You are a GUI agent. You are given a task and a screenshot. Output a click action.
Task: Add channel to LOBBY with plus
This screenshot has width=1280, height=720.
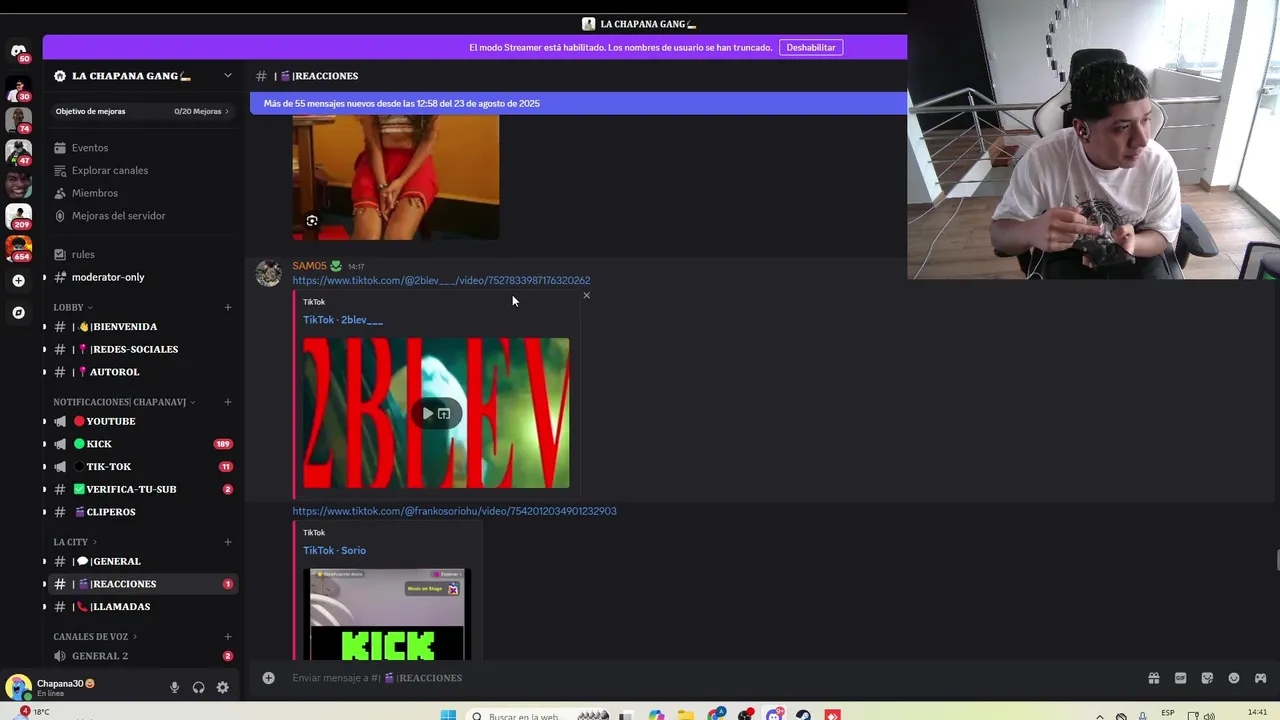point(228,307)
